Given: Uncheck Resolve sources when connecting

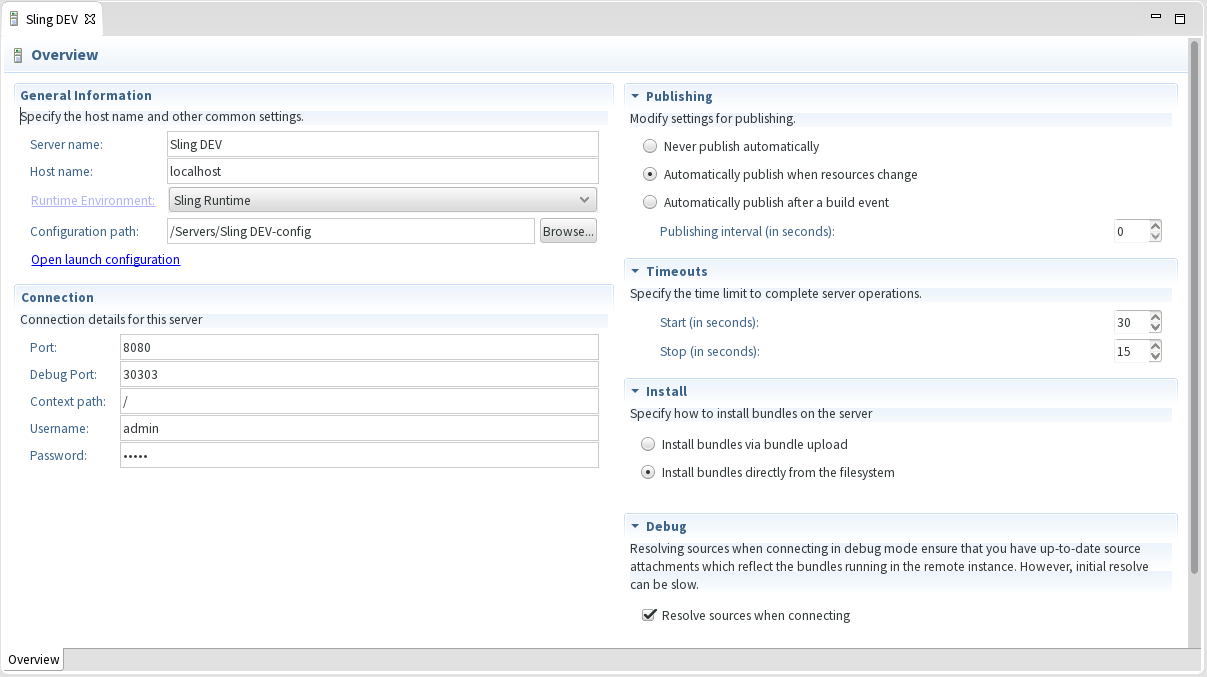Looking at the screenshot, I should coord(648,615).
